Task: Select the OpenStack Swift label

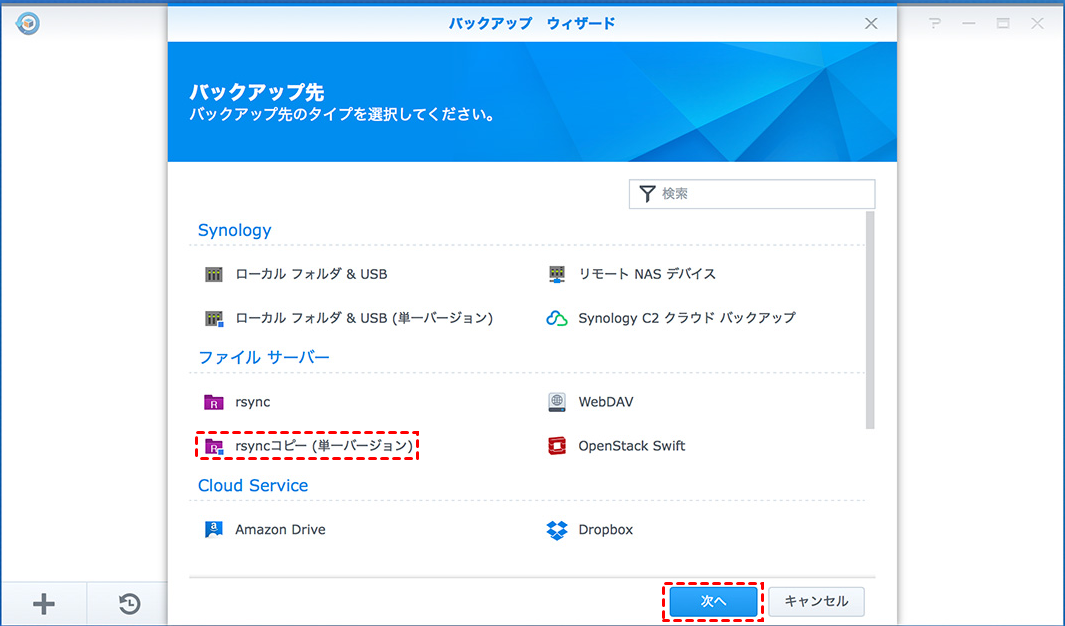Action: coord(632,446)
